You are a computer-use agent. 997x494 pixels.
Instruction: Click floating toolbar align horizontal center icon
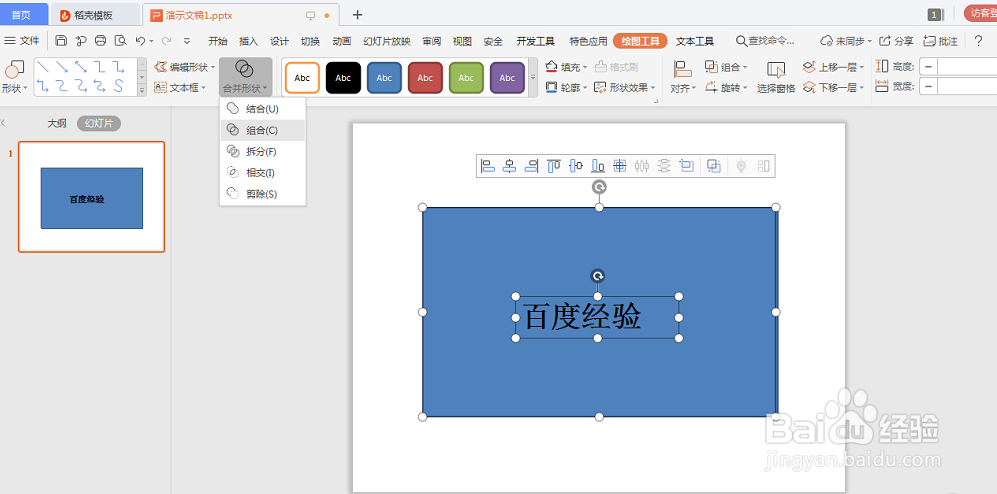[x=509, y=166]
